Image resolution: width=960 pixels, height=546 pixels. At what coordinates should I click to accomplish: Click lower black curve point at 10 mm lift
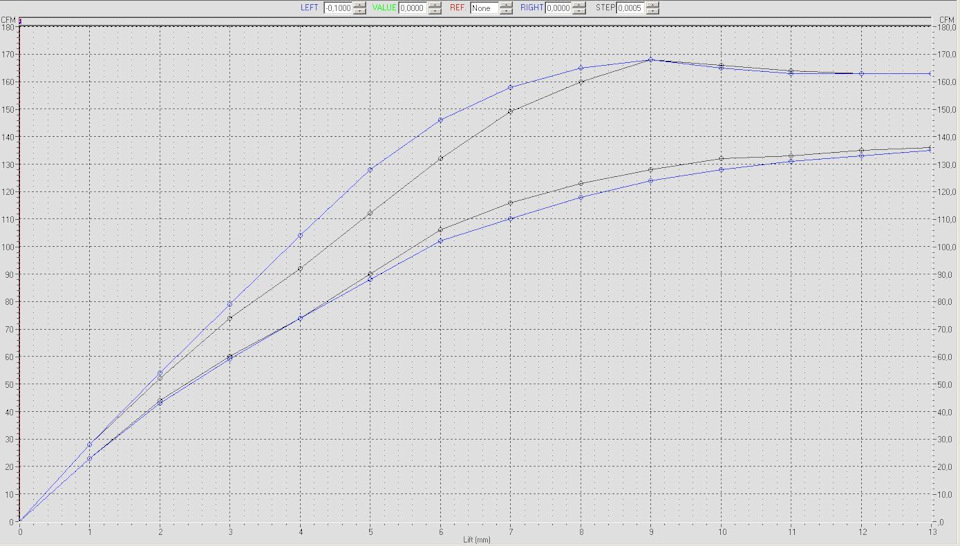coord(721,158)
